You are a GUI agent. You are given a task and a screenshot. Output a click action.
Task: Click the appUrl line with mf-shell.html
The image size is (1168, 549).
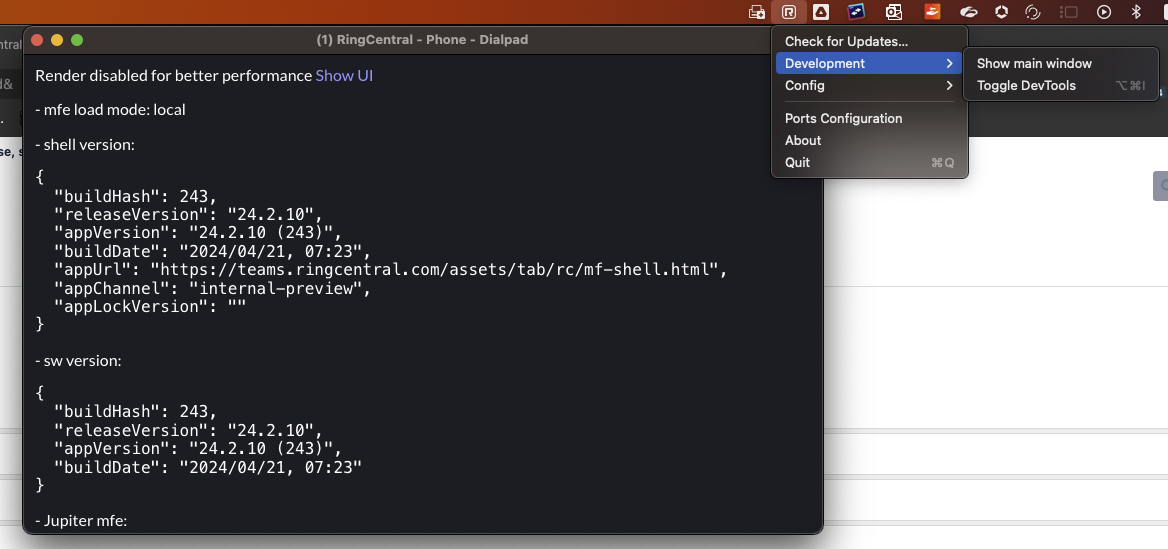coord(390,270)
